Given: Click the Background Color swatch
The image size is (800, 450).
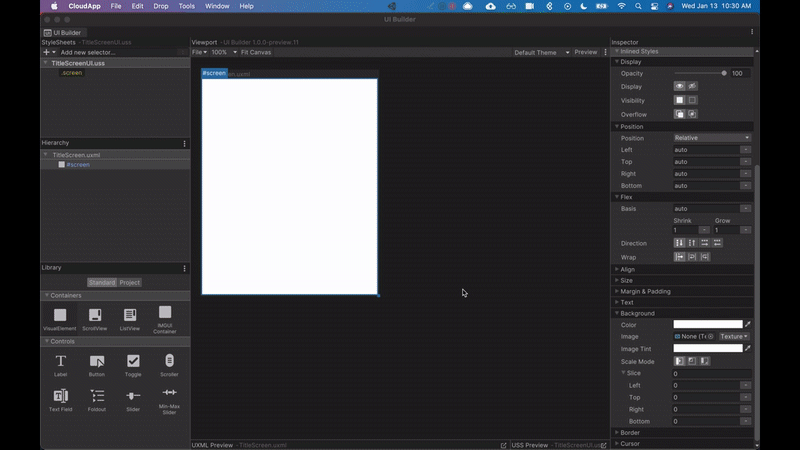Looking at the screenshot, I should [x=707, y=325].
